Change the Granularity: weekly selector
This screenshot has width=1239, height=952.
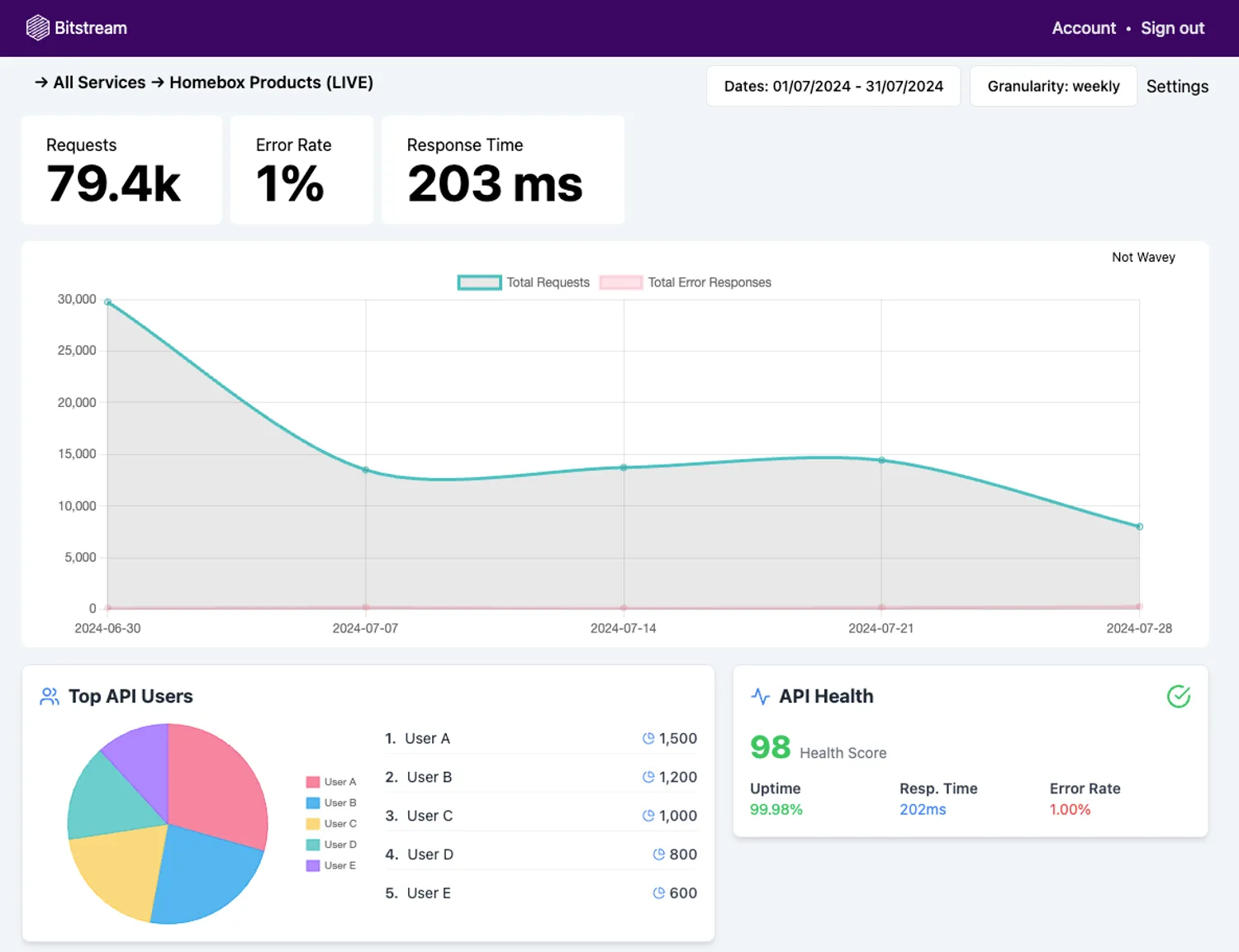tap(1053, 86)
